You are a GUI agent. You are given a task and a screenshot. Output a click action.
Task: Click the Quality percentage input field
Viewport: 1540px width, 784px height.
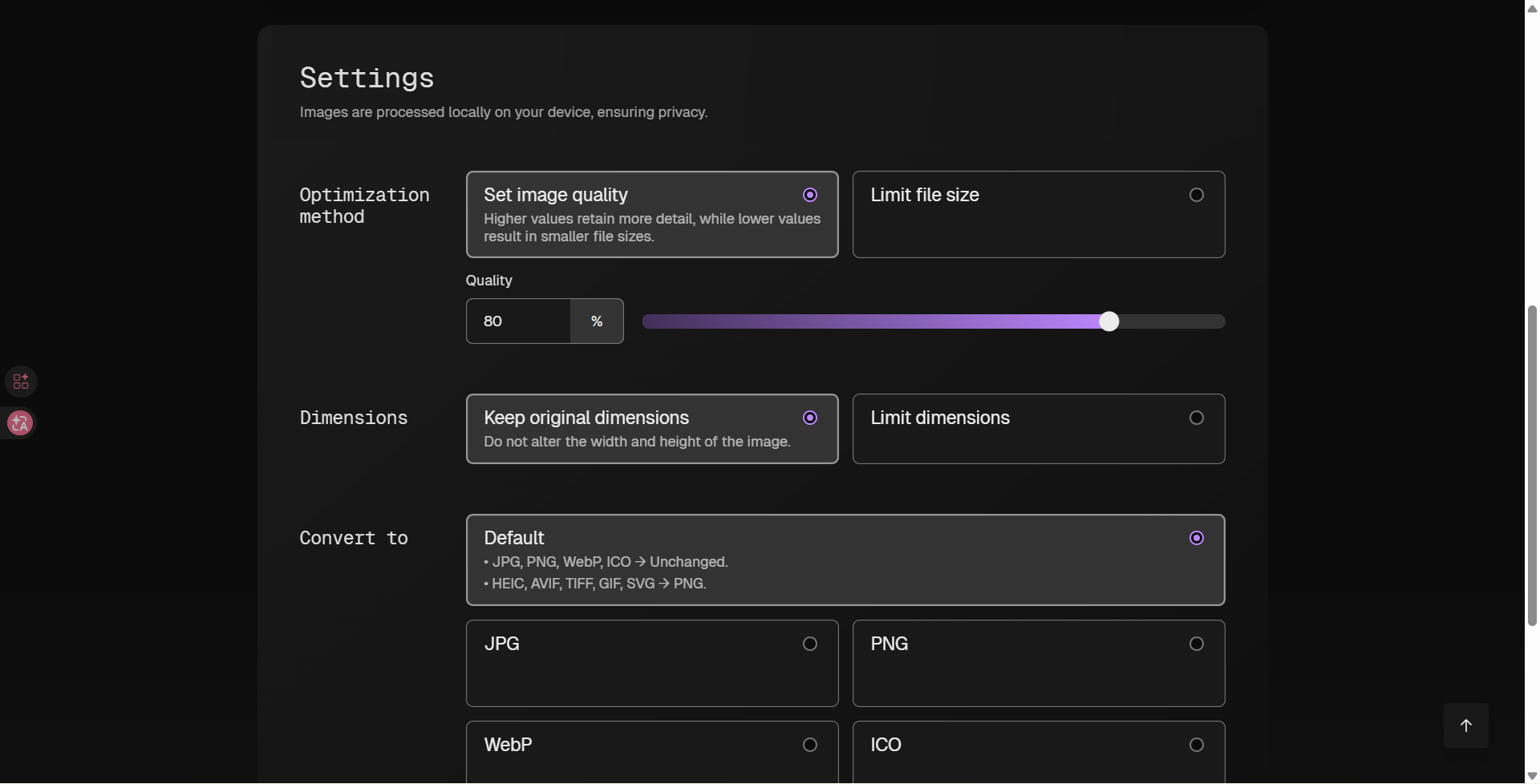click(x=518, y=321)
